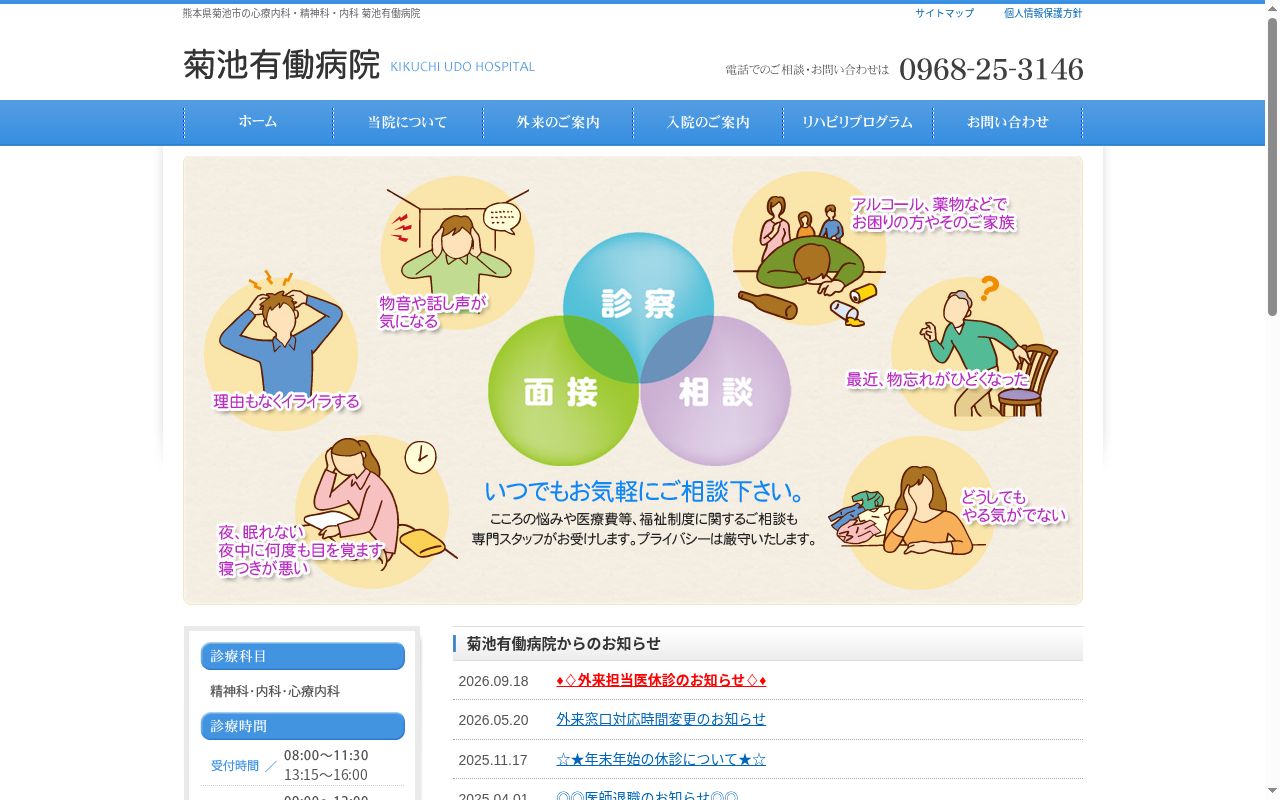
Task: Click the 理由もなくイライラする illustration
Action: (281, 348)
